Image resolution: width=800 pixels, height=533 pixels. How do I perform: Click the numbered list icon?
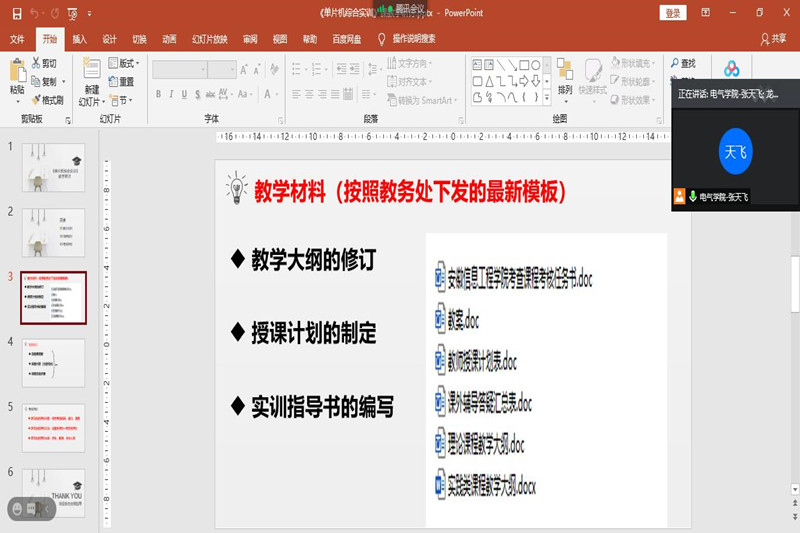[x=316, y=69]
